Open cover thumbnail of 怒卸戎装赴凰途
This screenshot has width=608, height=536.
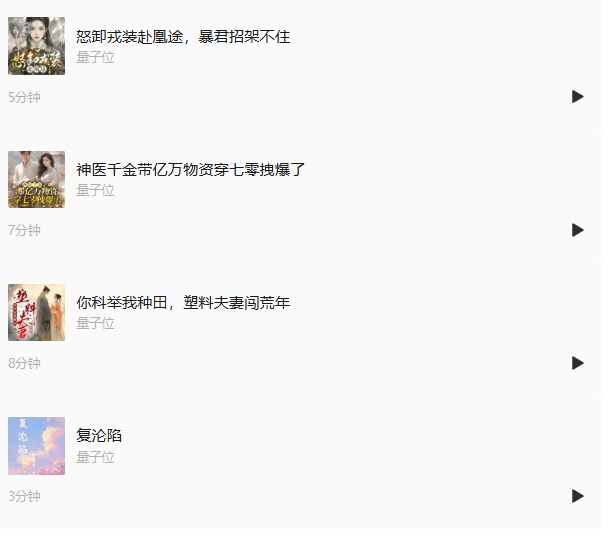[x=36, y=46]
